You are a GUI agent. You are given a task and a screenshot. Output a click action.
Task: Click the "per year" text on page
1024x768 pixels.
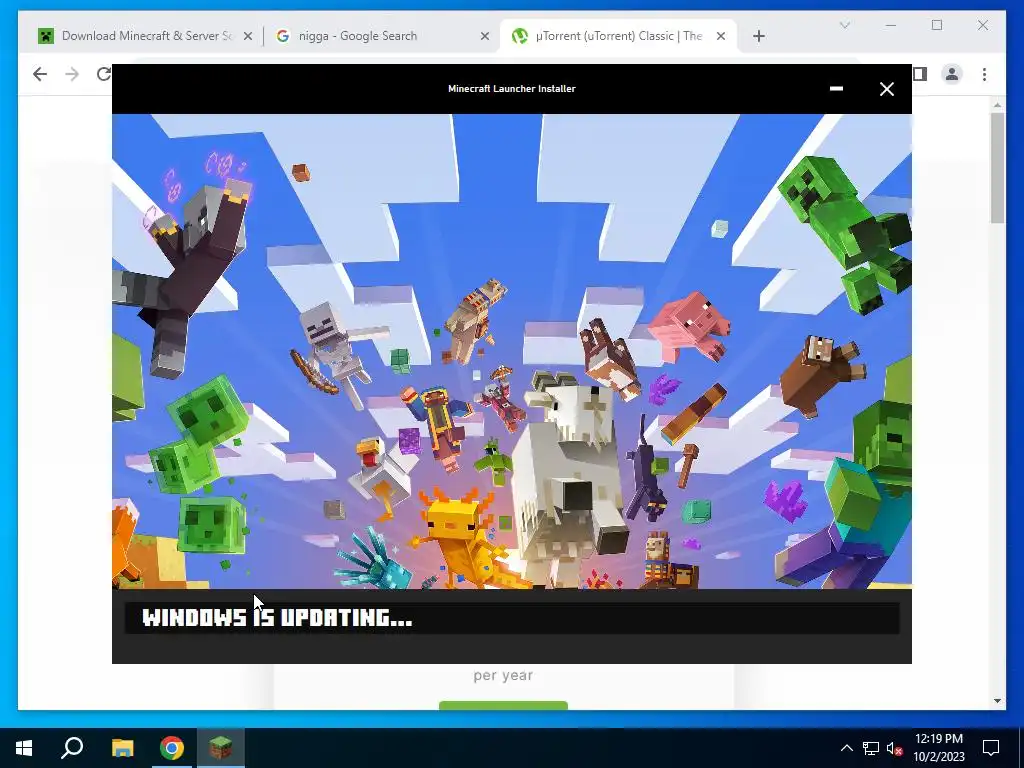point(503,675)
